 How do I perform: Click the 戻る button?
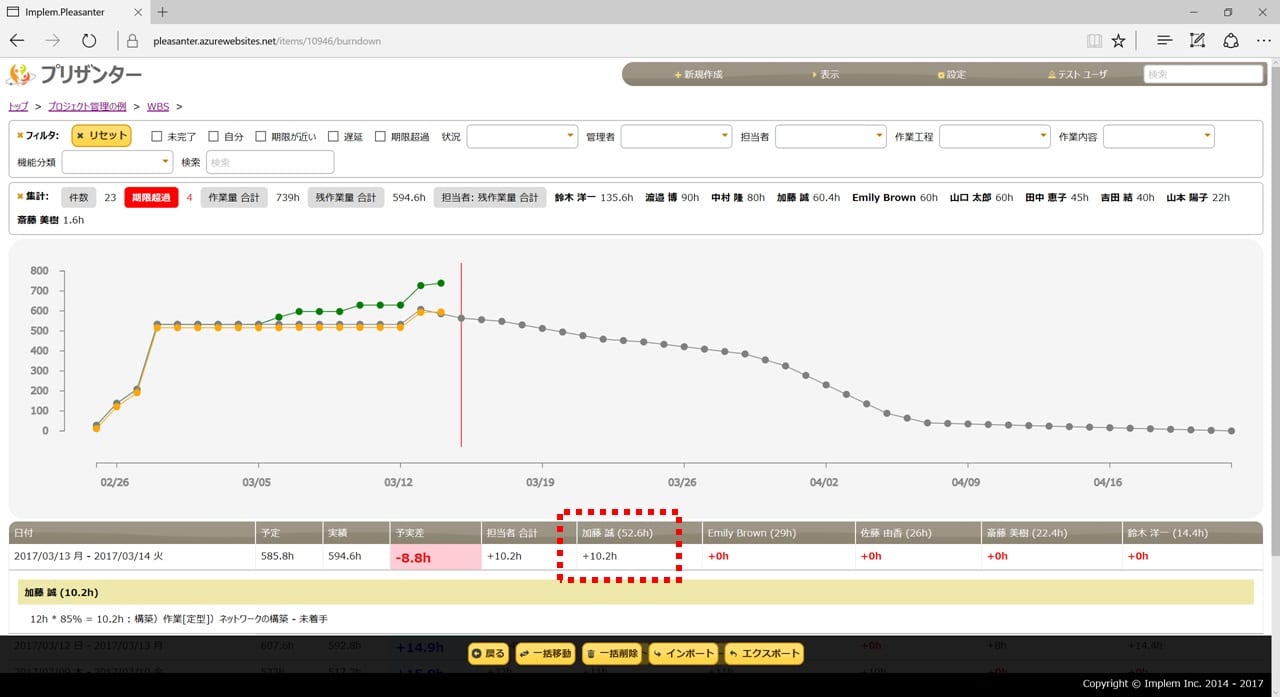[x=489, y=654]
